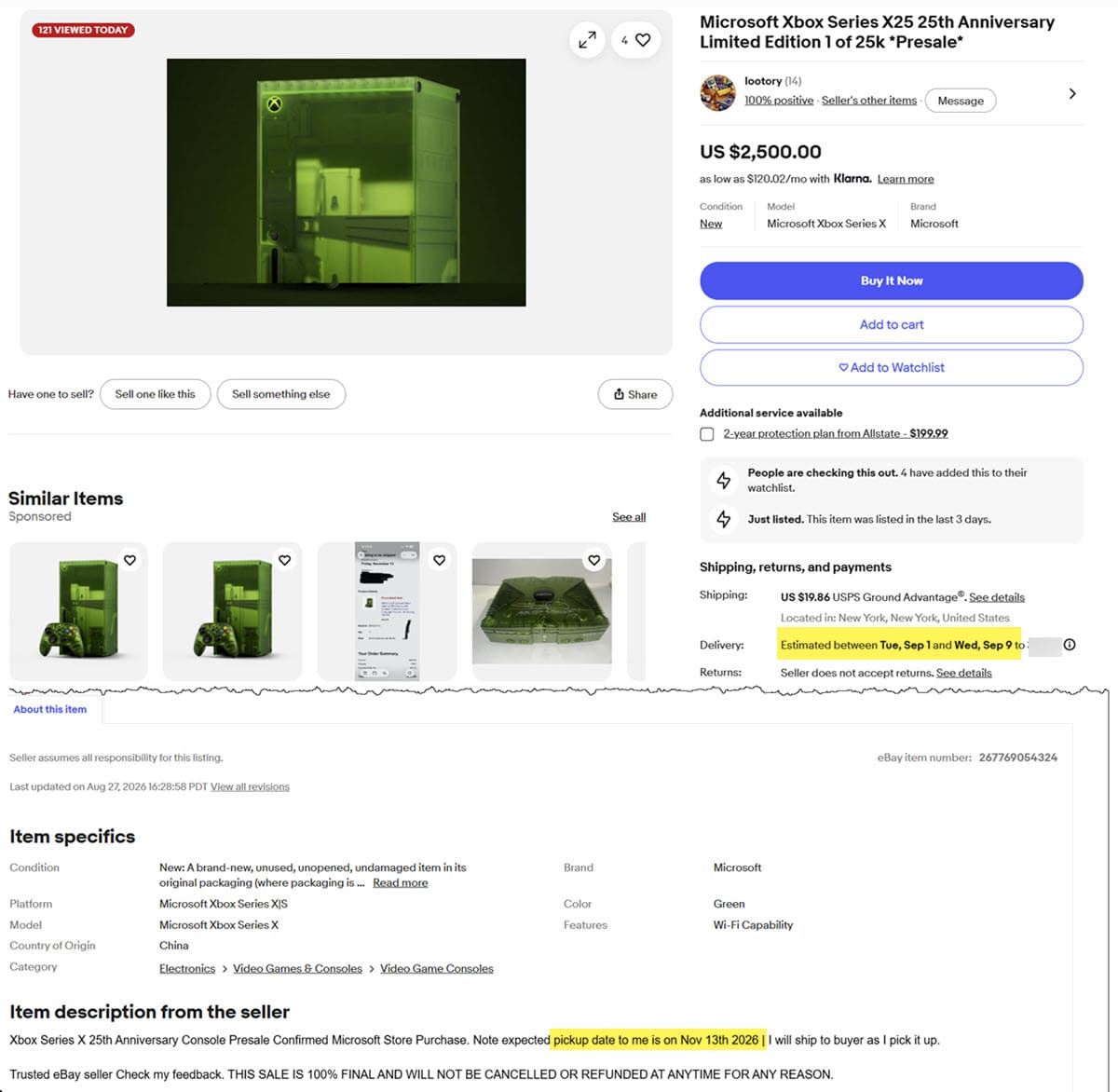Click the listing title text
This screenshot has width=1118, height=1092.
pyautogui.click(x=877, y=32)
